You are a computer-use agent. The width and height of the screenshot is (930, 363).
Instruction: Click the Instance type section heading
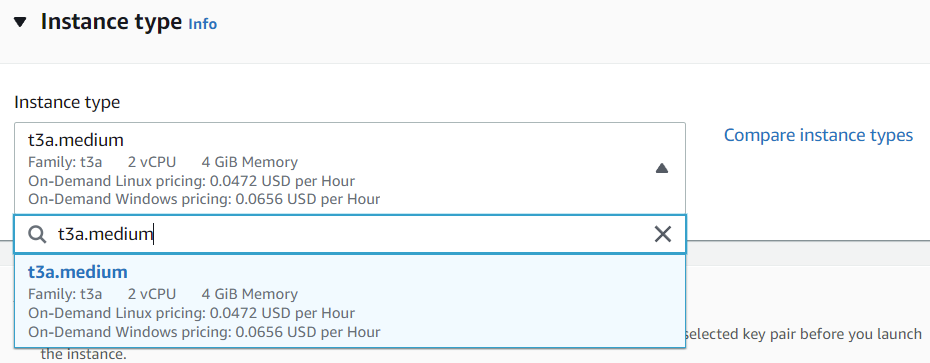click(112, 22)
